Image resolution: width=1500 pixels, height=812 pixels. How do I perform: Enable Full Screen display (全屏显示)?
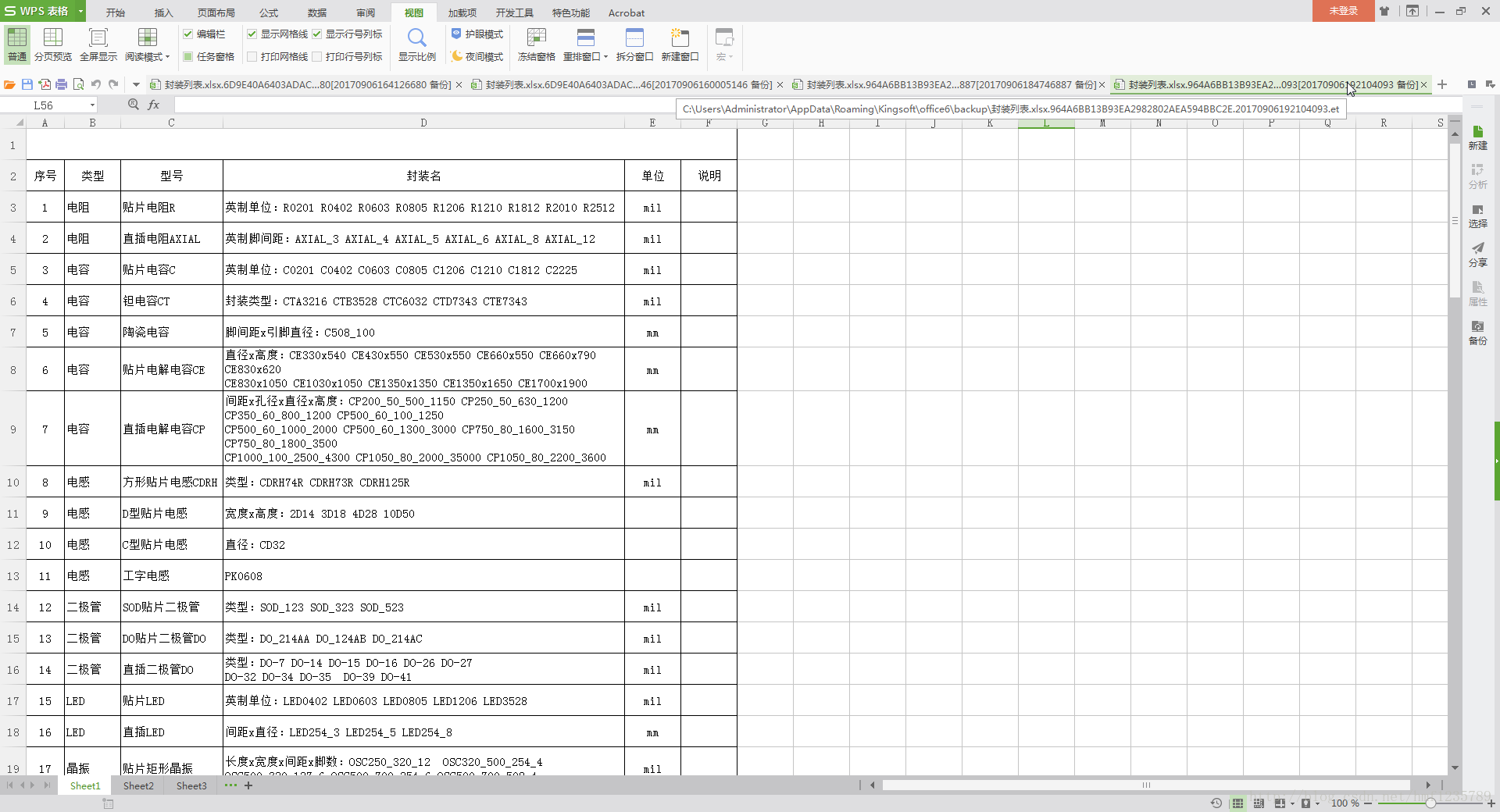pos(98,44)
